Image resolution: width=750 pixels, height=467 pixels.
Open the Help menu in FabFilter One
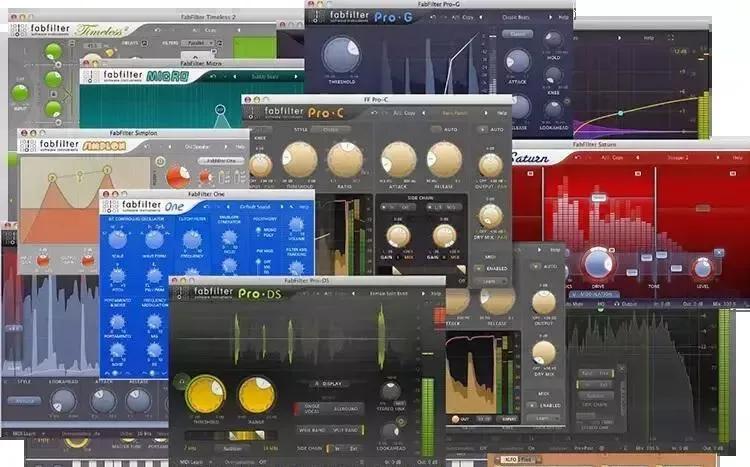304,206
